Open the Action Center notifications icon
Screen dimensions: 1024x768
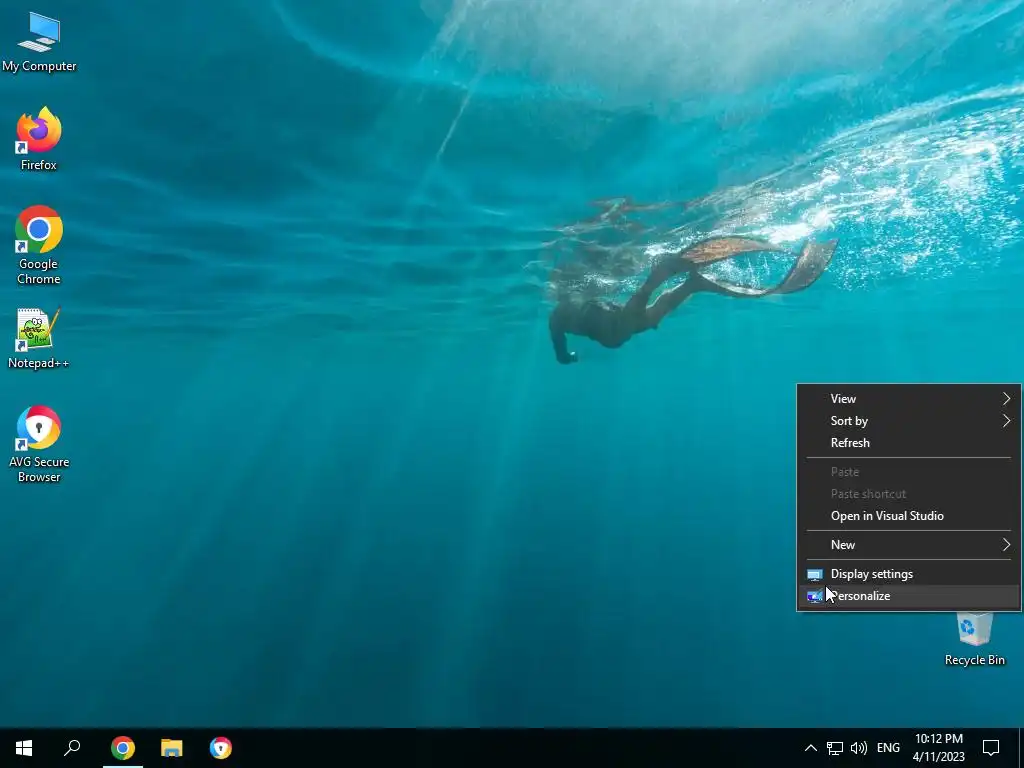click(991, 748)
